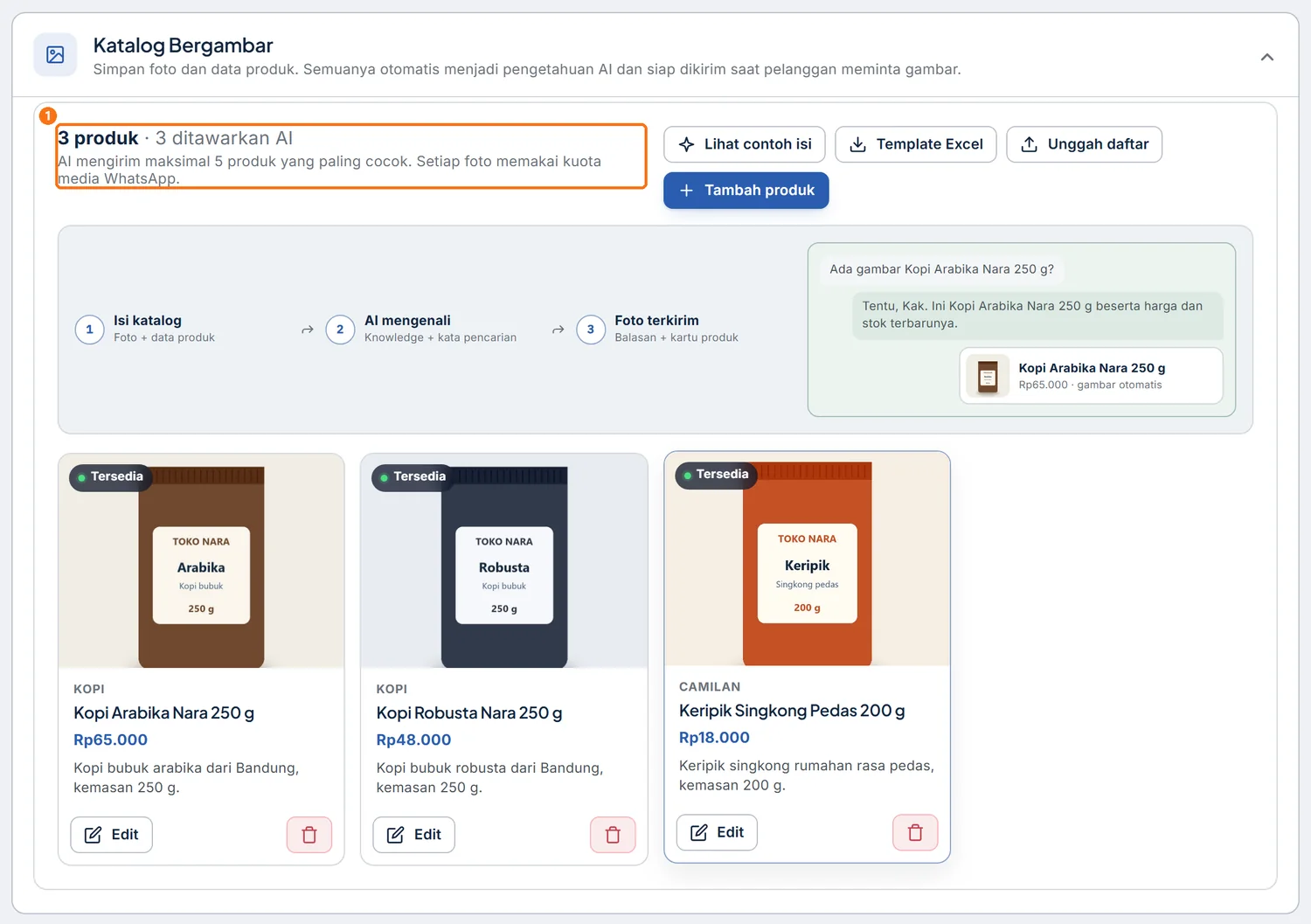This screenshot has width=1311, height=924.
Task: Click chat message 'Ada gambar Kopi Arabika Nara 250 g?'
Action: point(941,269)
